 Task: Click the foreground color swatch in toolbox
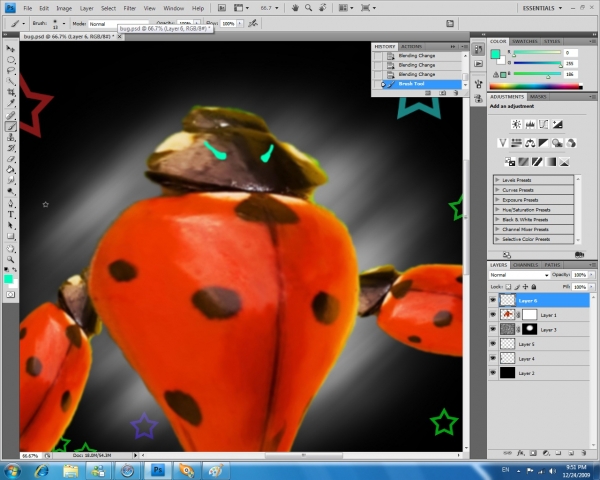[x=8, y=279]
